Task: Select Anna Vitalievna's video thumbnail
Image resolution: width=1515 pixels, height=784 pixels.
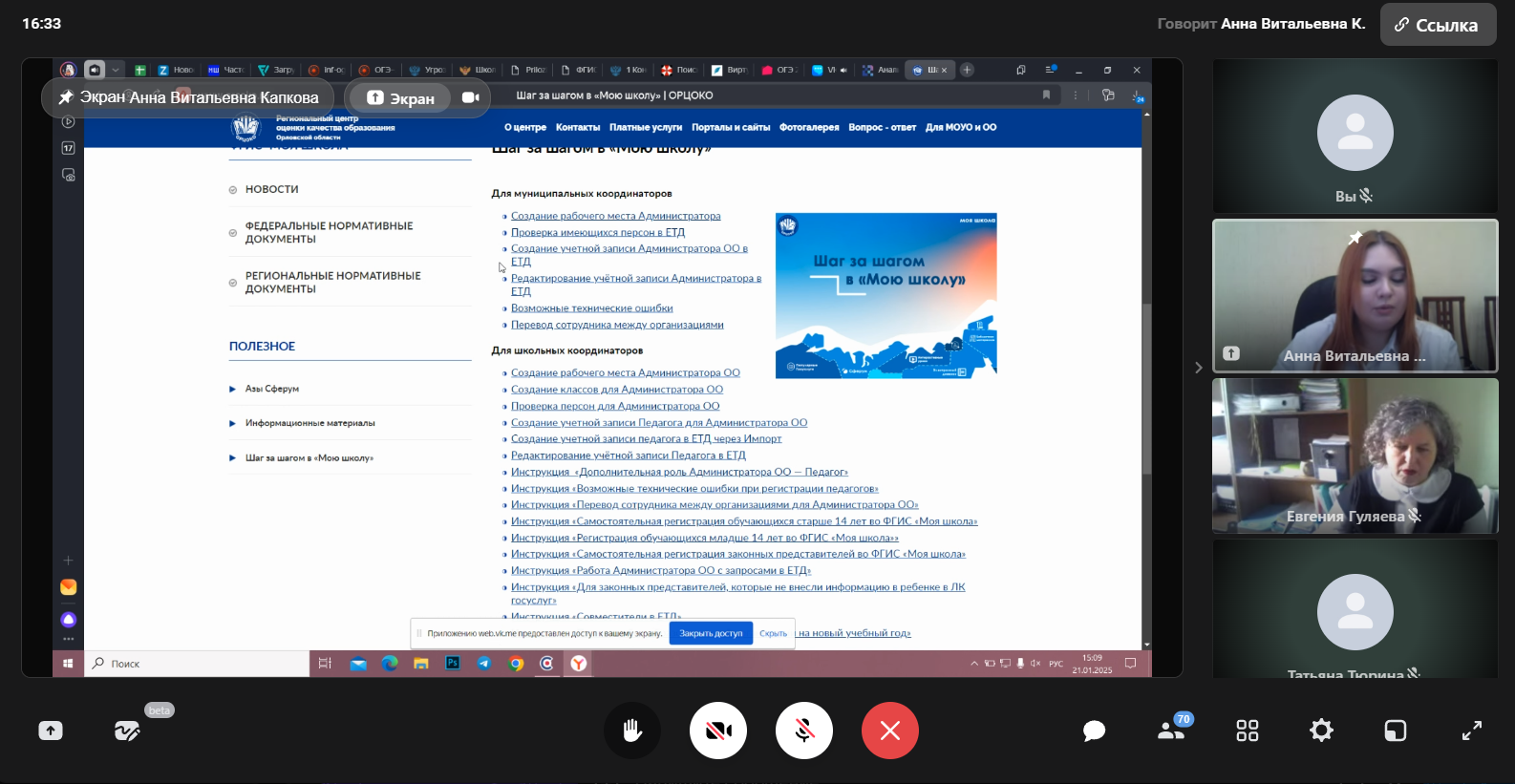Action: [1355, 296]
